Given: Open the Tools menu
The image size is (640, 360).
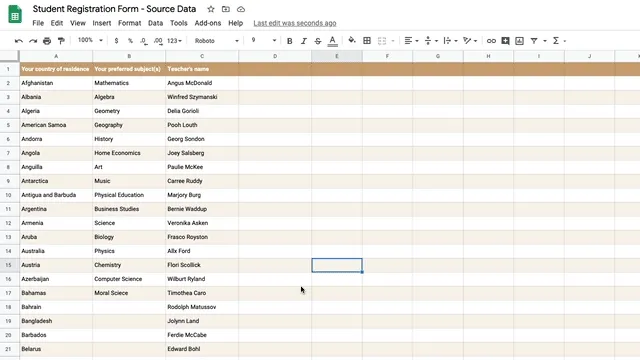Looking at the screenshot, I should tap(179, 23).
